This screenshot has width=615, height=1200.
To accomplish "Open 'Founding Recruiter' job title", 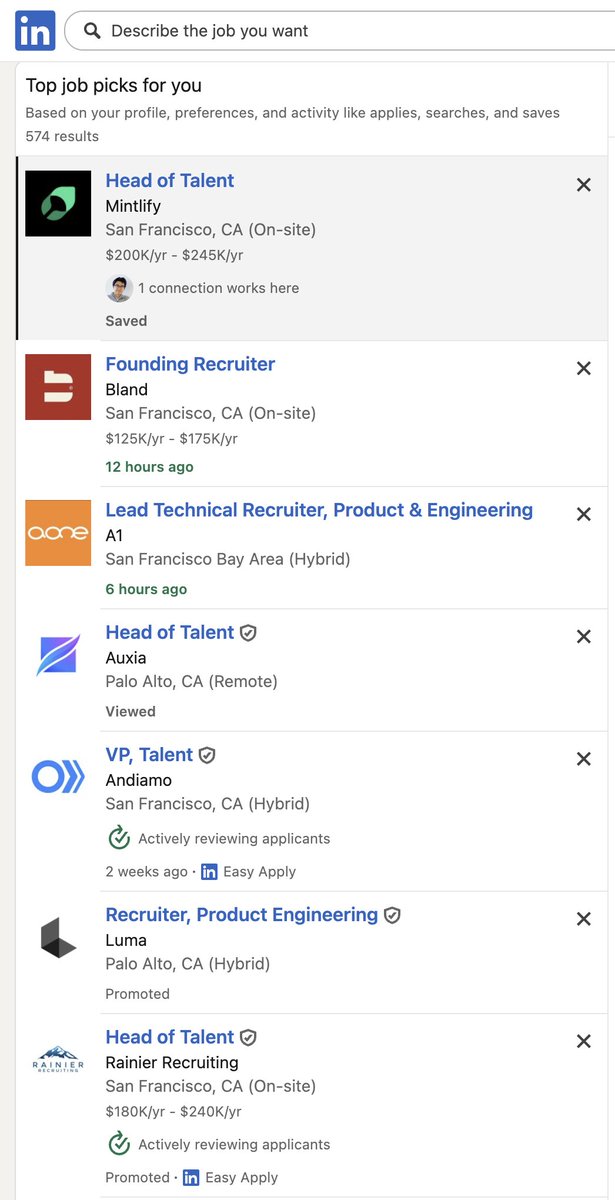I will pyautogui.click(x=190, y=364).
